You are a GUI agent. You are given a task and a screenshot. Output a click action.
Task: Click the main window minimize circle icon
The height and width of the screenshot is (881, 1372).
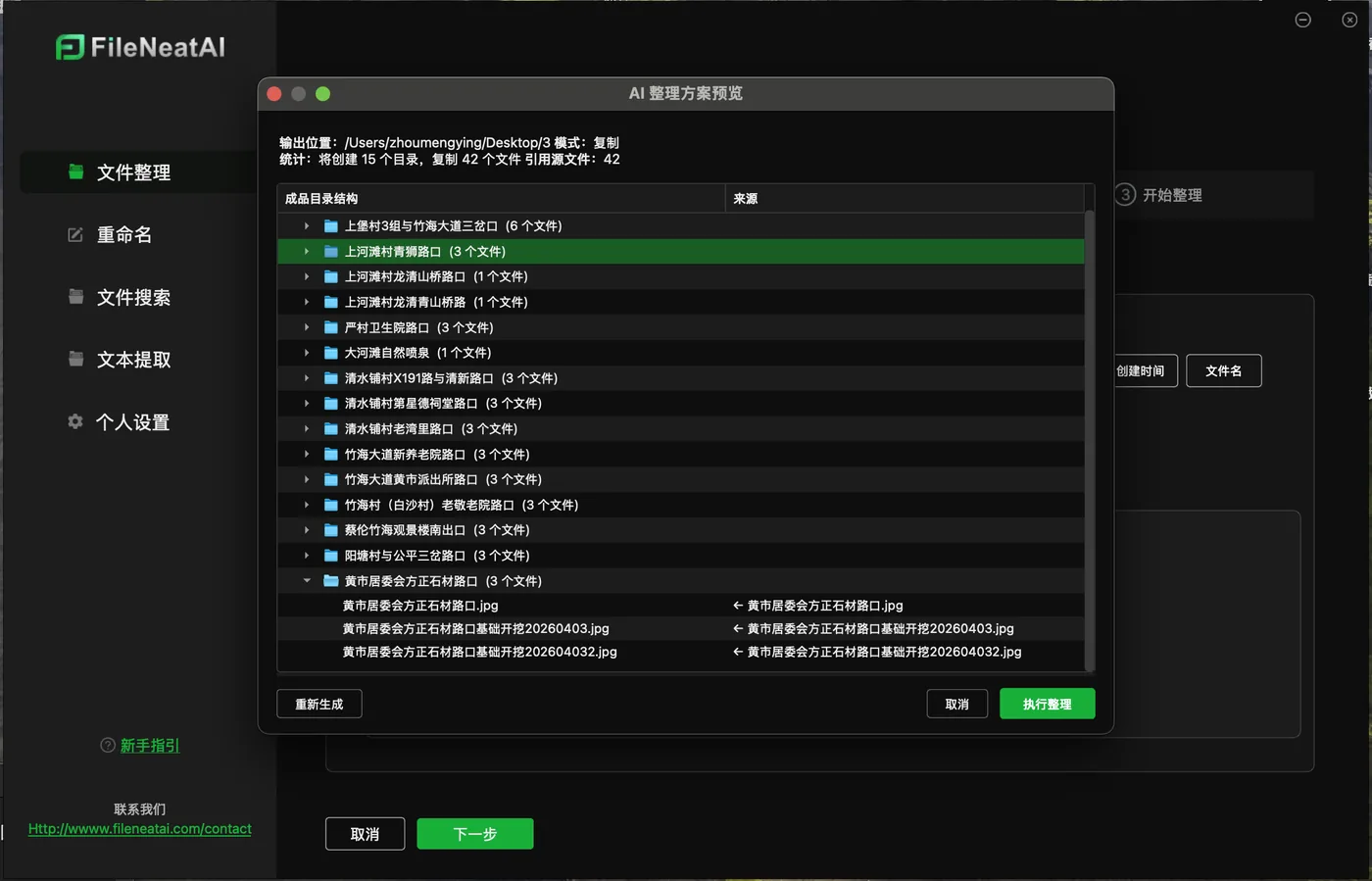point(1302,20)
